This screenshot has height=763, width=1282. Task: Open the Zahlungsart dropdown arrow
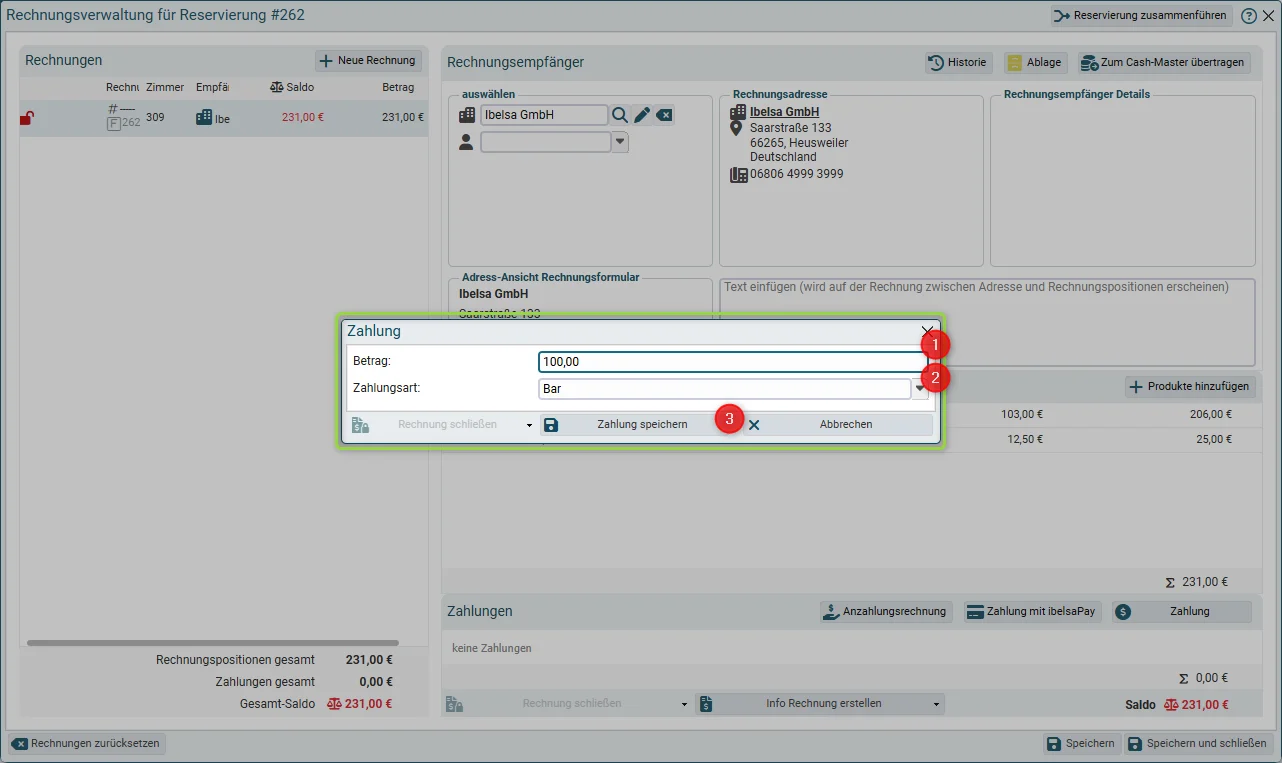(x=920, y=389)
